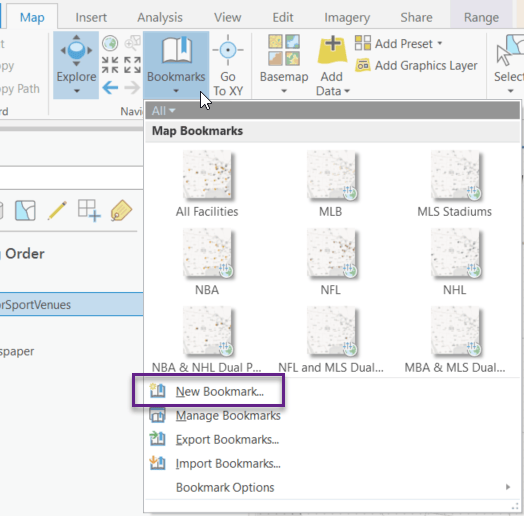This screenshot has width=524, height=516.
Task: Switch to the Map ribbon tab
Action: (x=32, y=17)
